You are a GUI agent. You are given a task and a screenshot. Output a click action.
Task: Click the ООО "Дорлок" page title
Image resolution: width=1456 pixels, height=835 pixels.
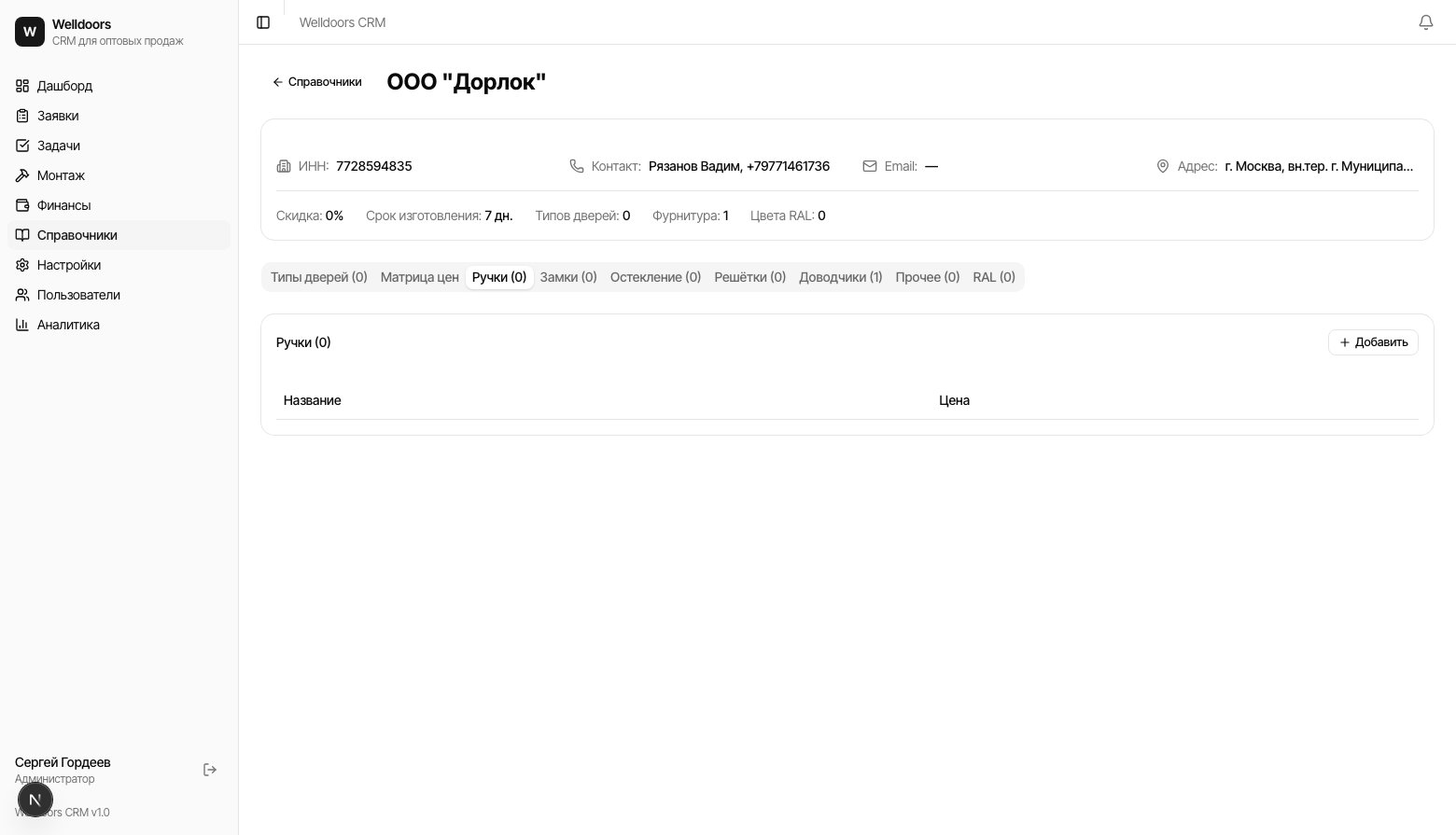tap(467, 82)
